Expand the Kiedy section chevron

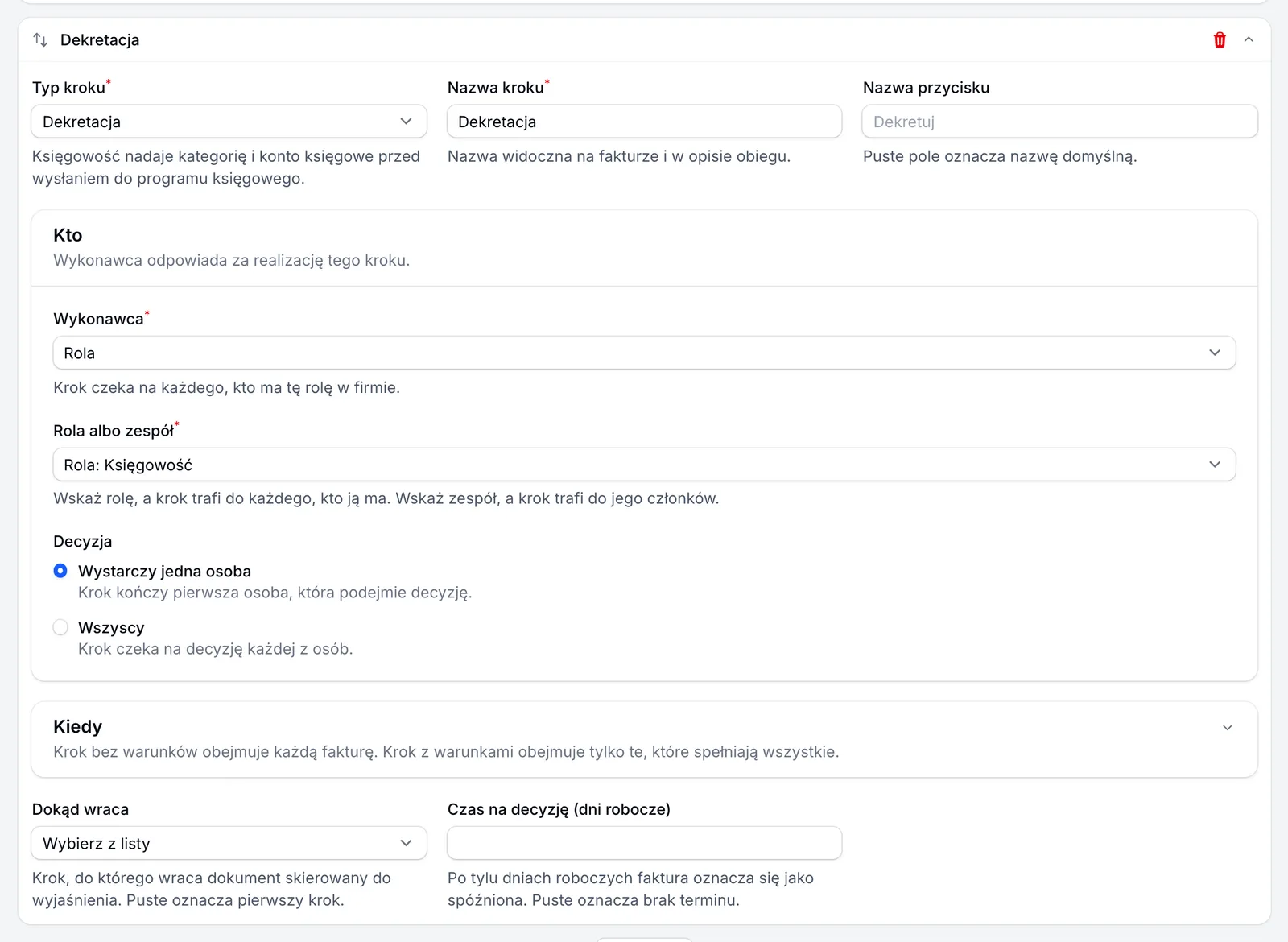[x=1228, y=728]
